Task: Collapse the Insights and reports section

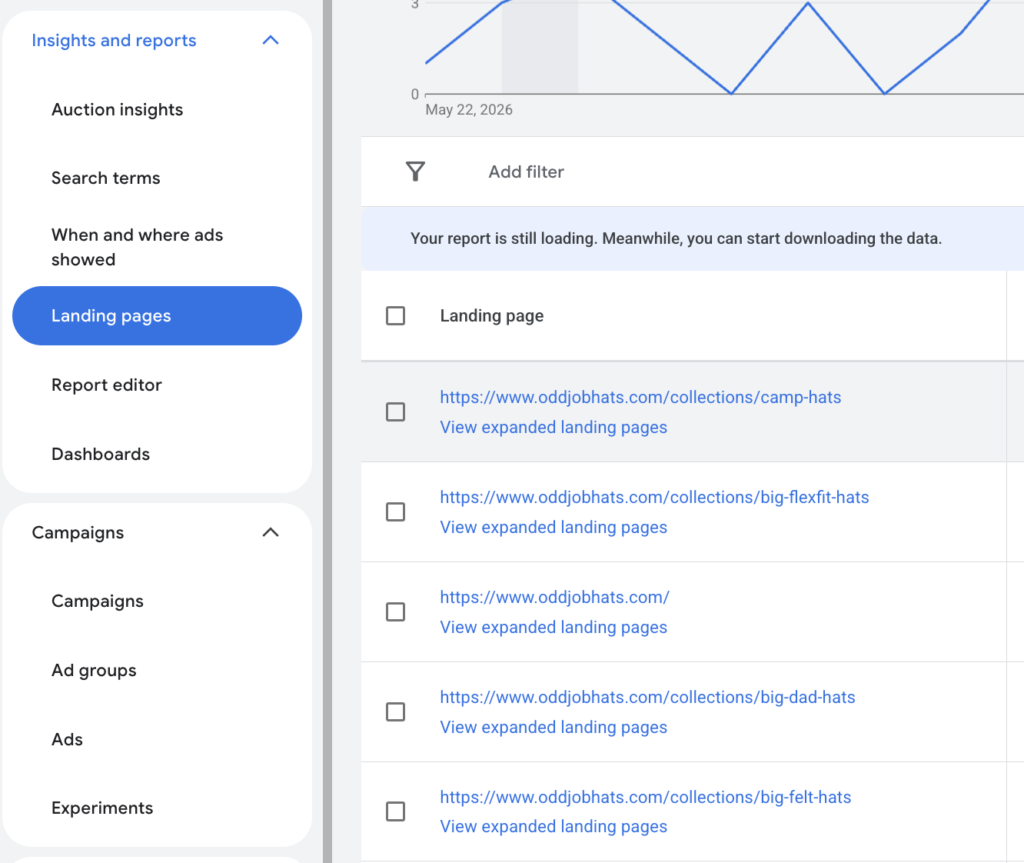Action: pos(270,41)
